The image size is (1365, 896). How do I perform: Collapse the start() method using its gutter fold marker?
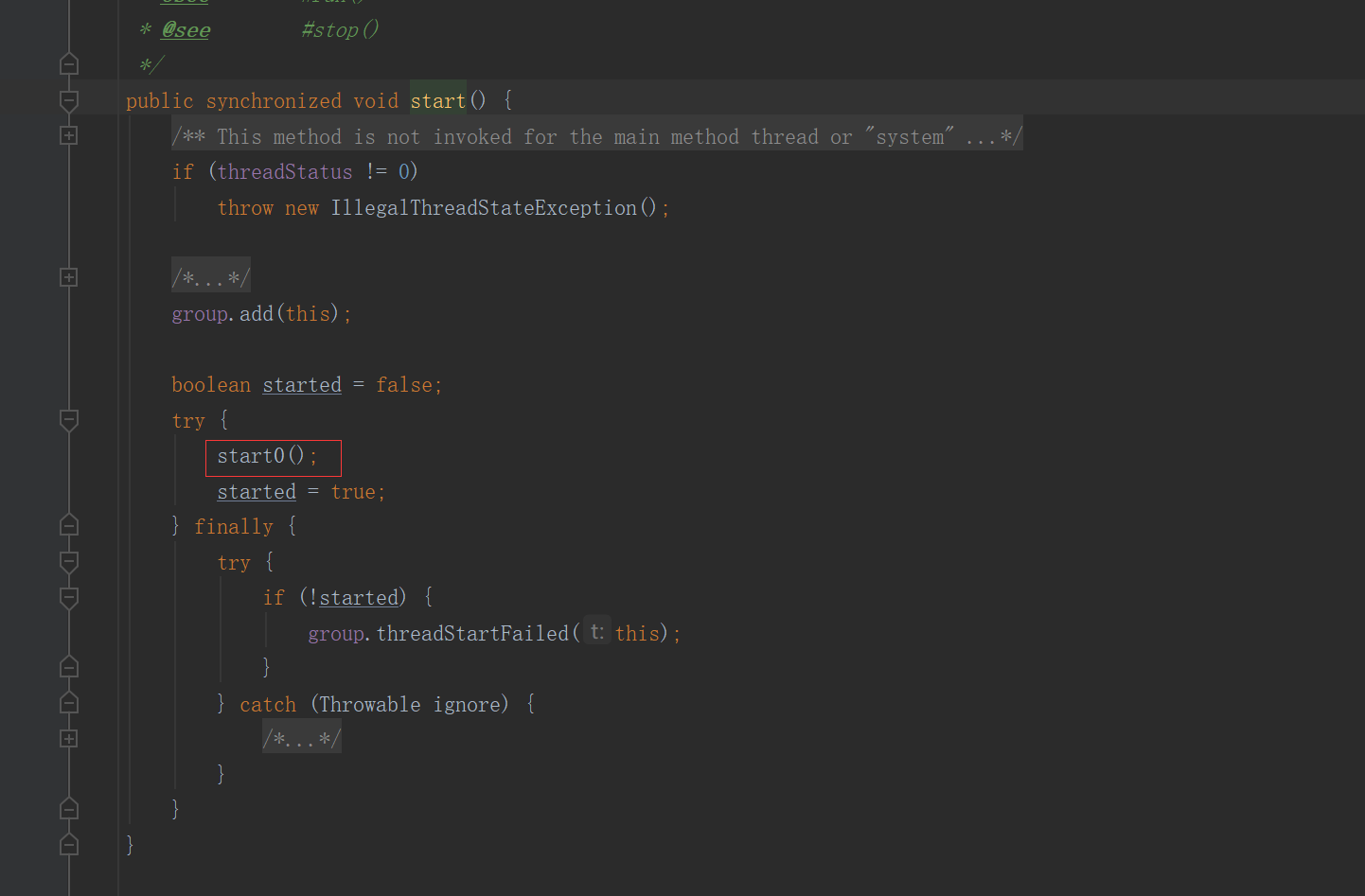pyautogui.click(x=69, y=100)
